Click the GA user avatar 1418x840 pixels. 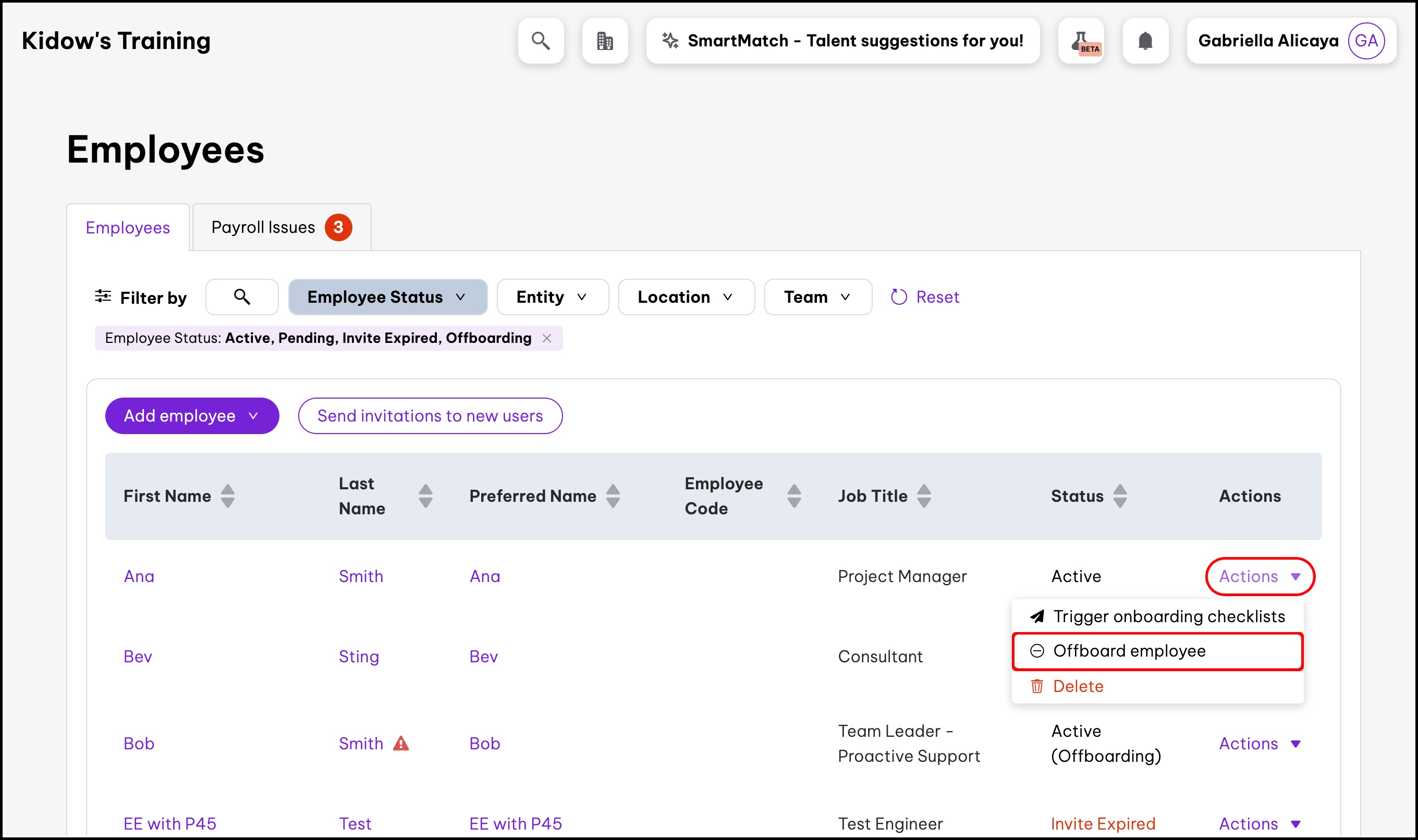(1365, 41)
